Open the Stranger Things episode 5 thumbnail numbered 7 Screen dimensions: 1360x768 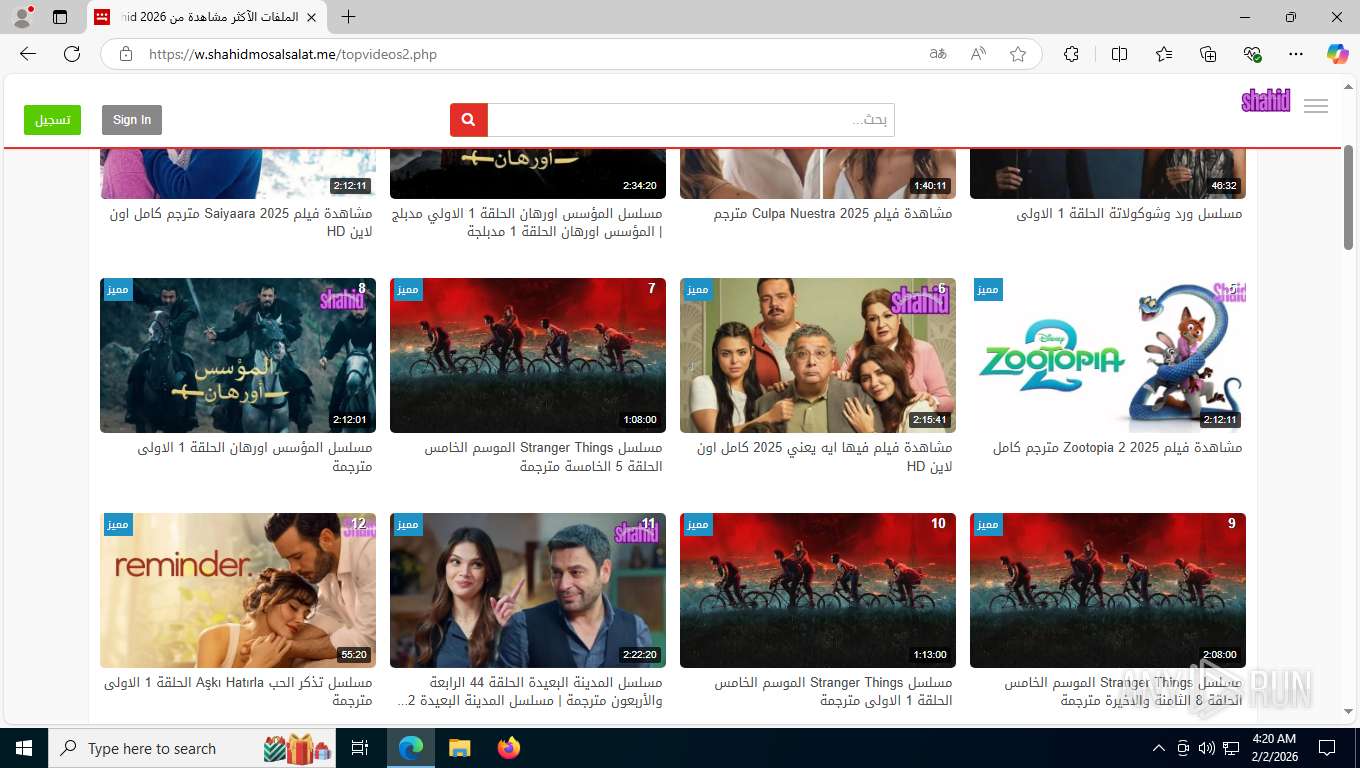pos(528,355)
